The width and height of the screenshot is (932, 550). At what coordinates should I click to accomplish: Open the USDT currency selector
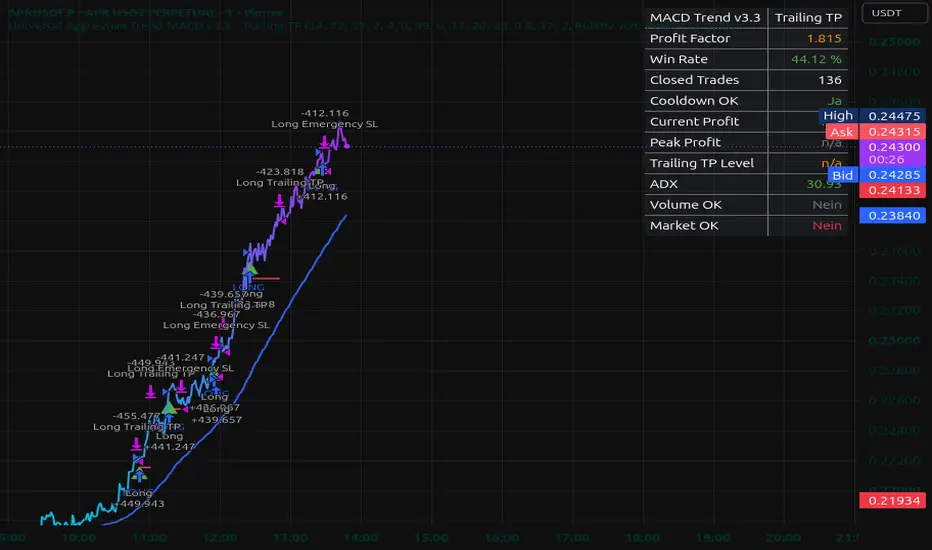click(x=893, y=13)
